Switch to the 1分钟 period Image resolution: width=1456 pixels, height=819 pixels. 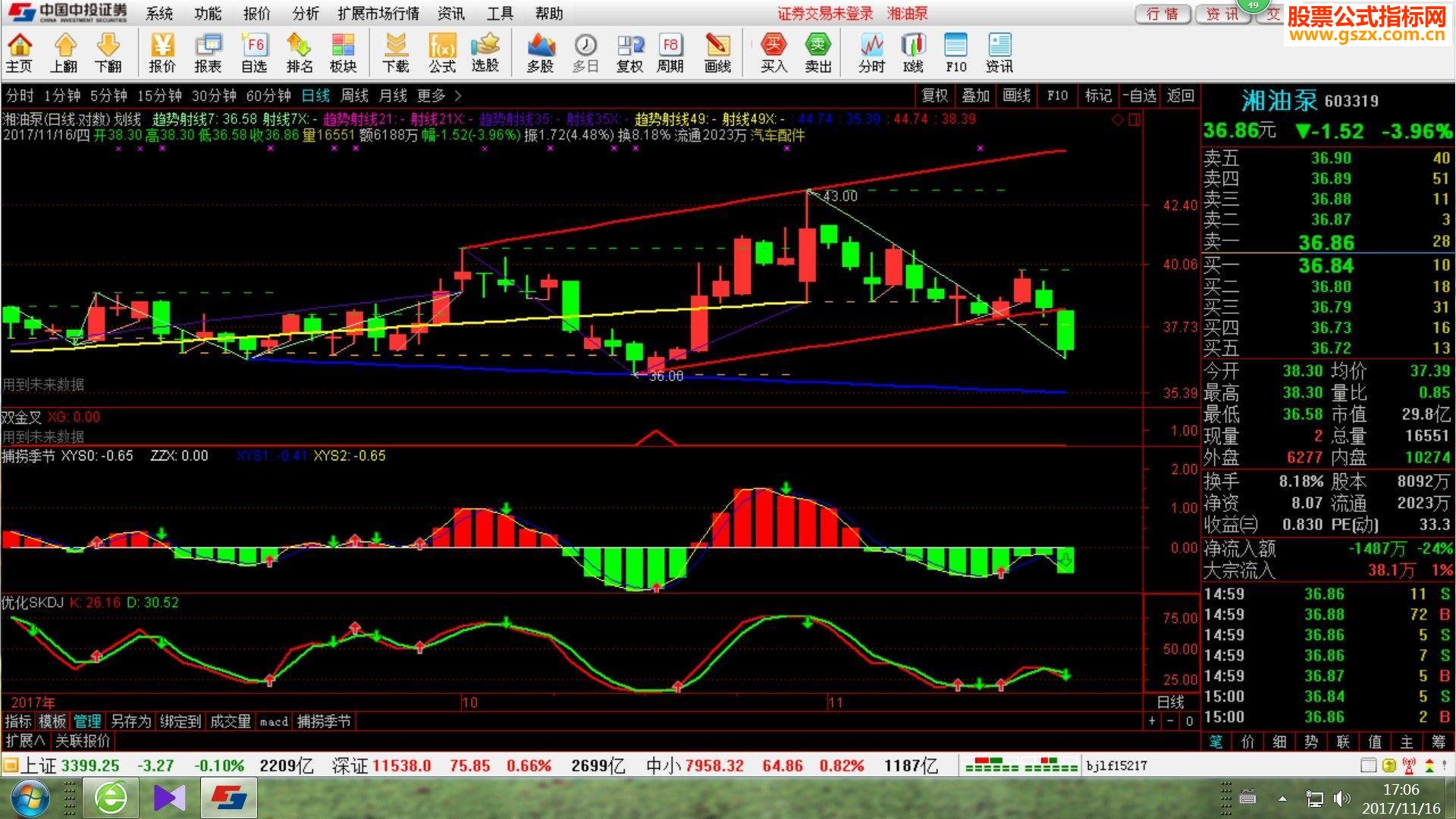click(x=62, y=96)
